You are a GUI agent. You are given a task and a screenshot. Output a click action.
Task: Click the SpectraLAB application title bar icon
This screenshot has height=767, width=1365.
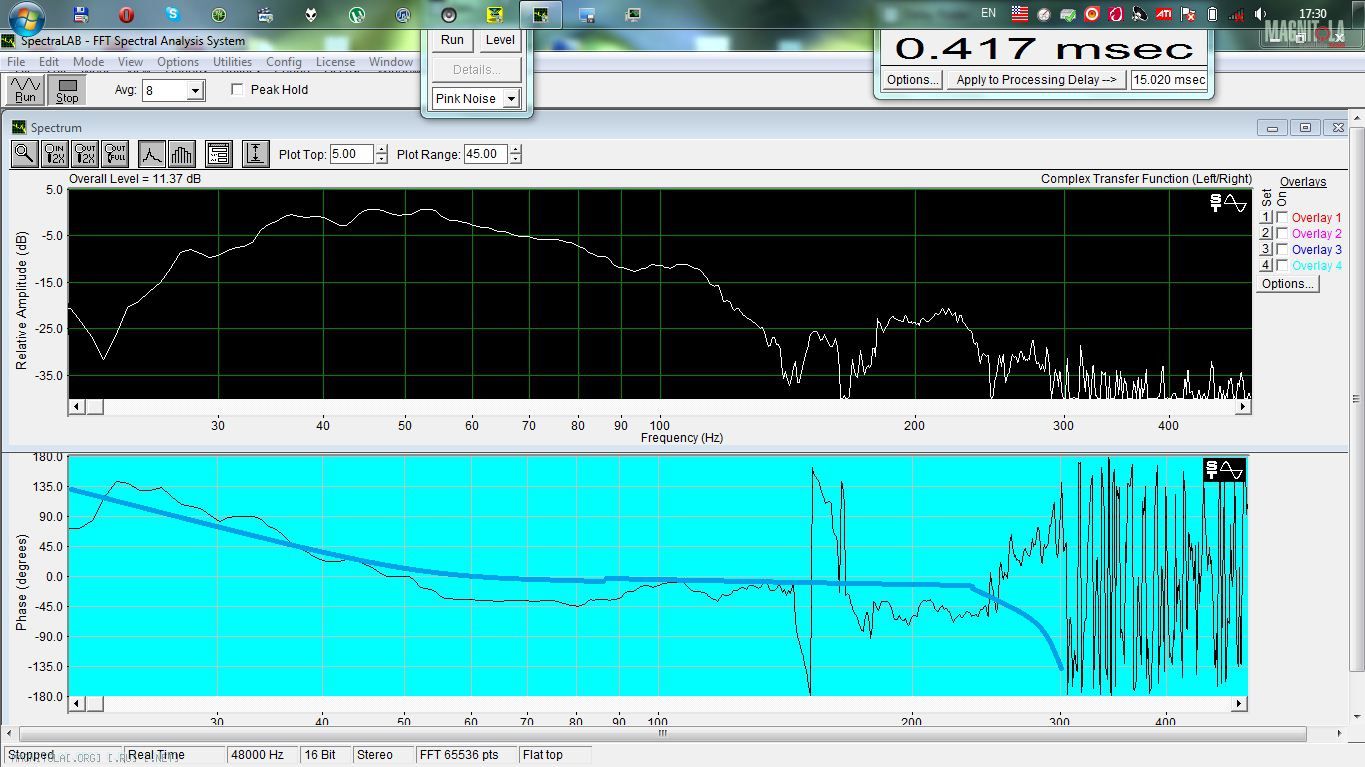pyautogui.click(x=9, y=41)
